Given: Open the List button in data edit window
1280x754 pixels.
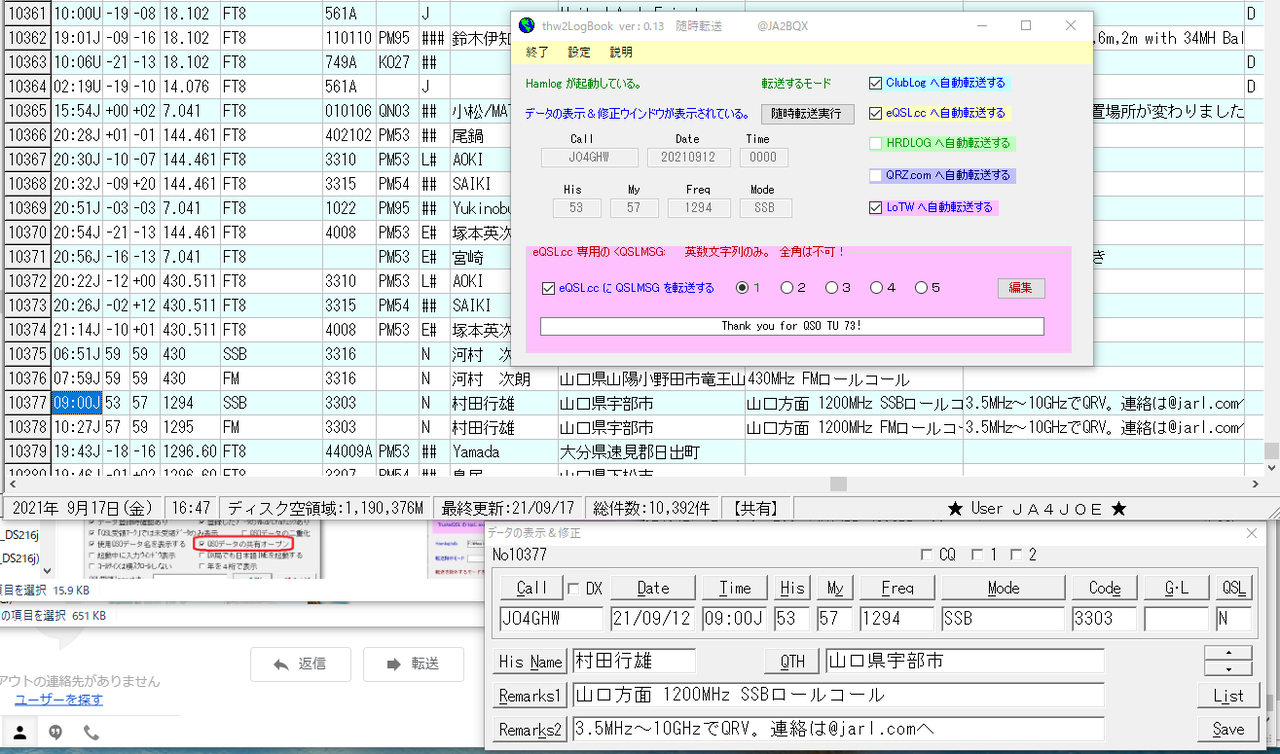Looking at the screenshot, I should [1228, 695].
